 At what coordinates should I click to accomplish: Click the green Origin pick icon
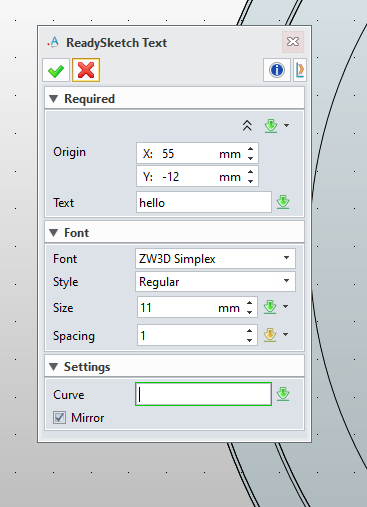tap(271, 126)
